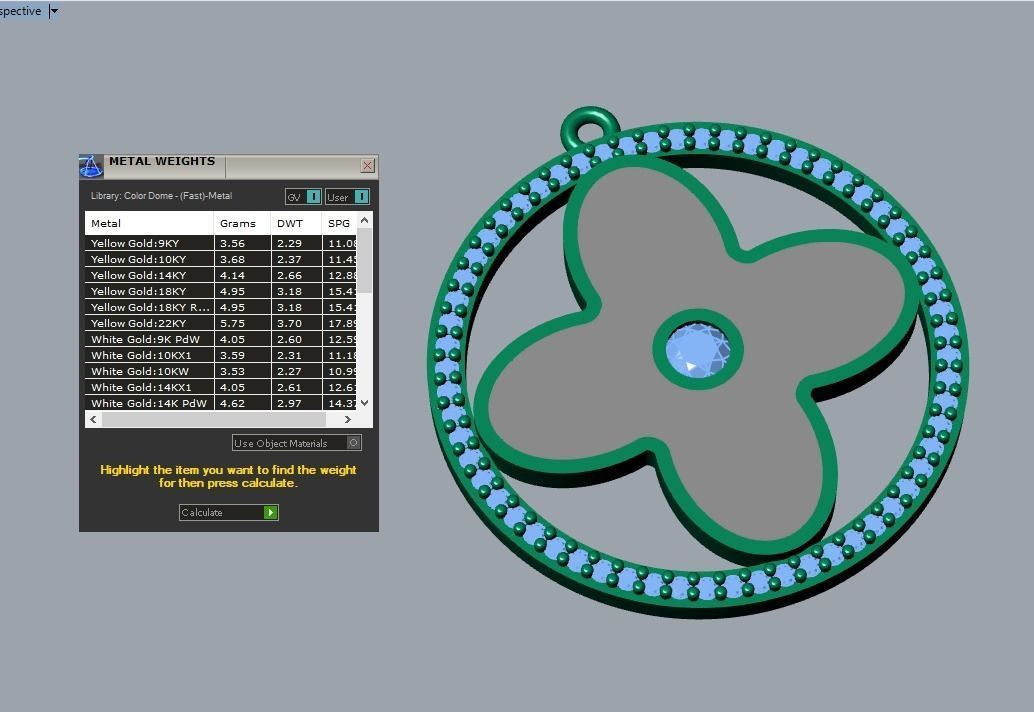
Task: Select the White Gold:14K PdW row
Action: 221,403
